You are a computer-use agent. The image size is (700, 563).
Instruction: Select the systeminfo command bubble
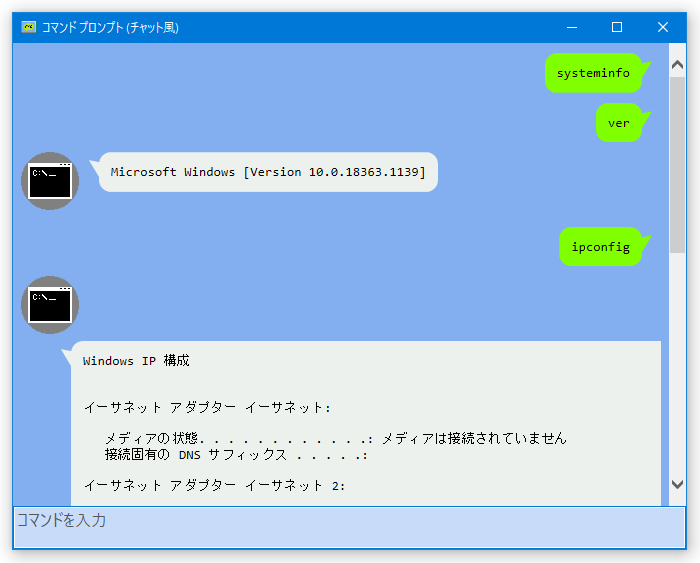(593, 73)
